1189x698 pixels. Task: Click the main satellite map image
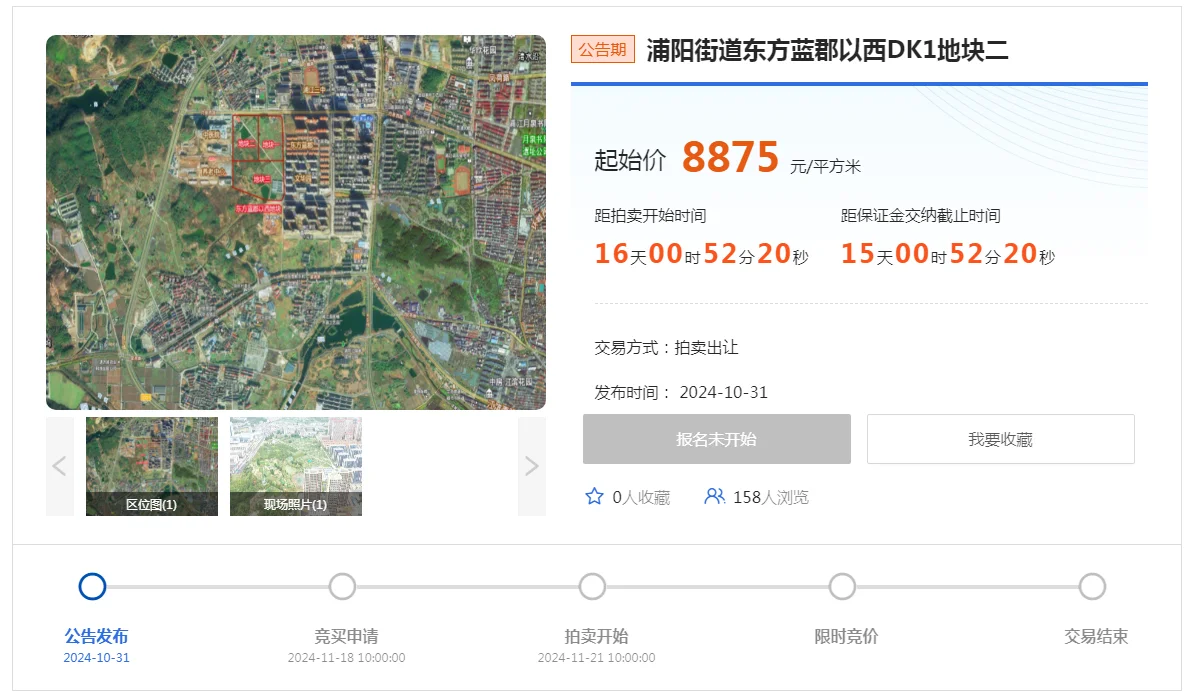[x=296, y=222]
